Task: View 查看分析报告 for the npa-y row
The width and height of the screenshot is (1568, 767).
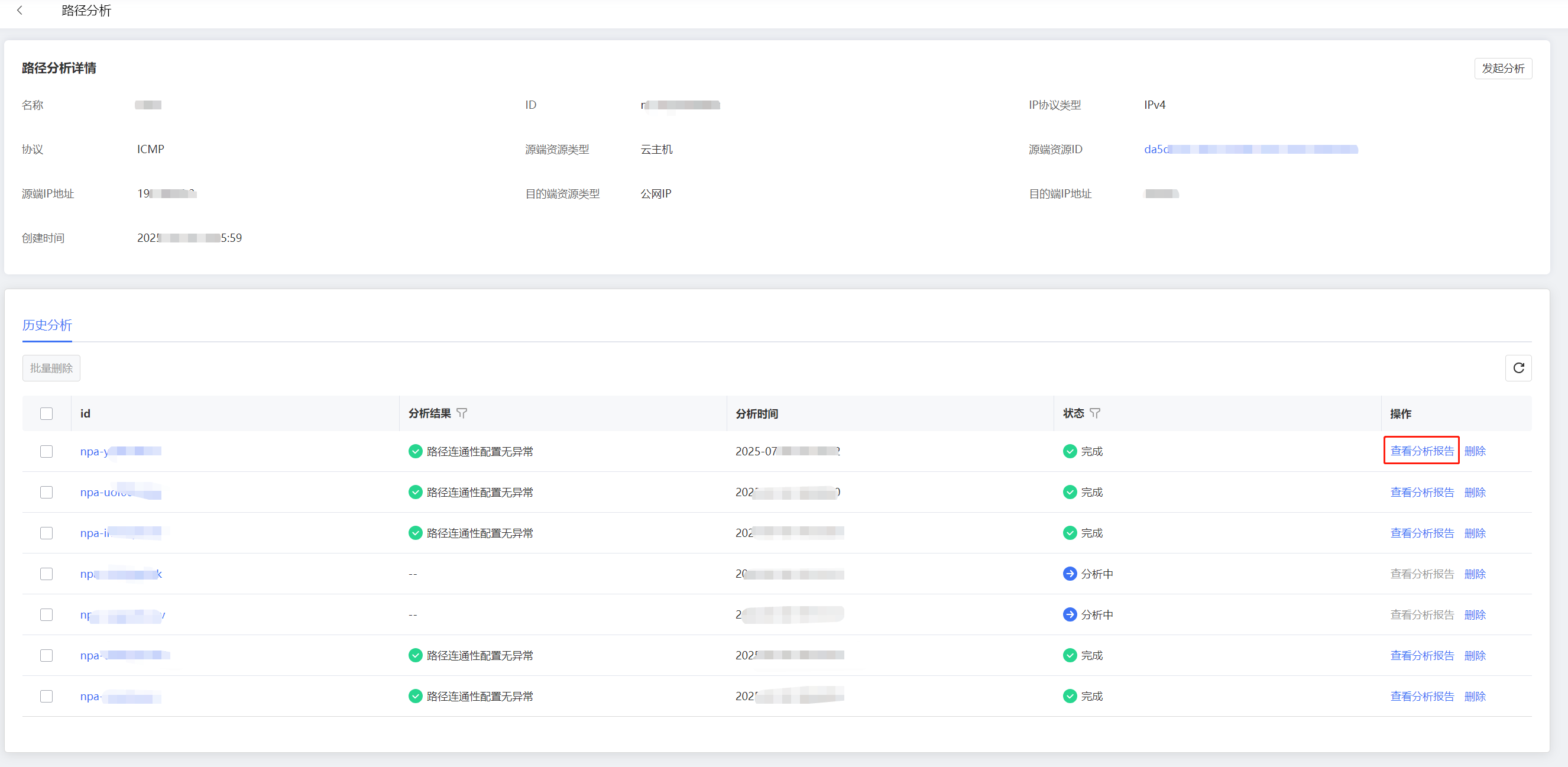Action: (x=1422, y=451)
